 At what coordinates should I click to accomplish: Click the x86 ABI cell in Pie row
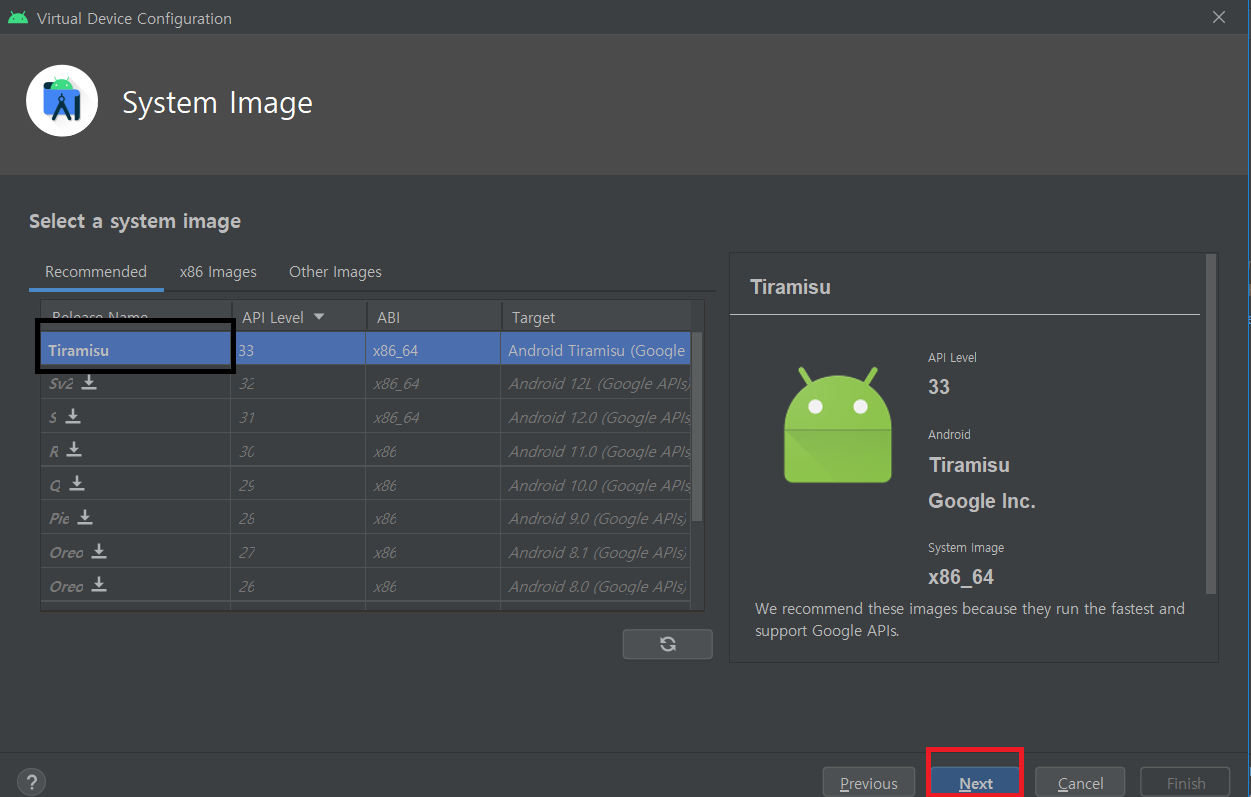coord(434,518)
